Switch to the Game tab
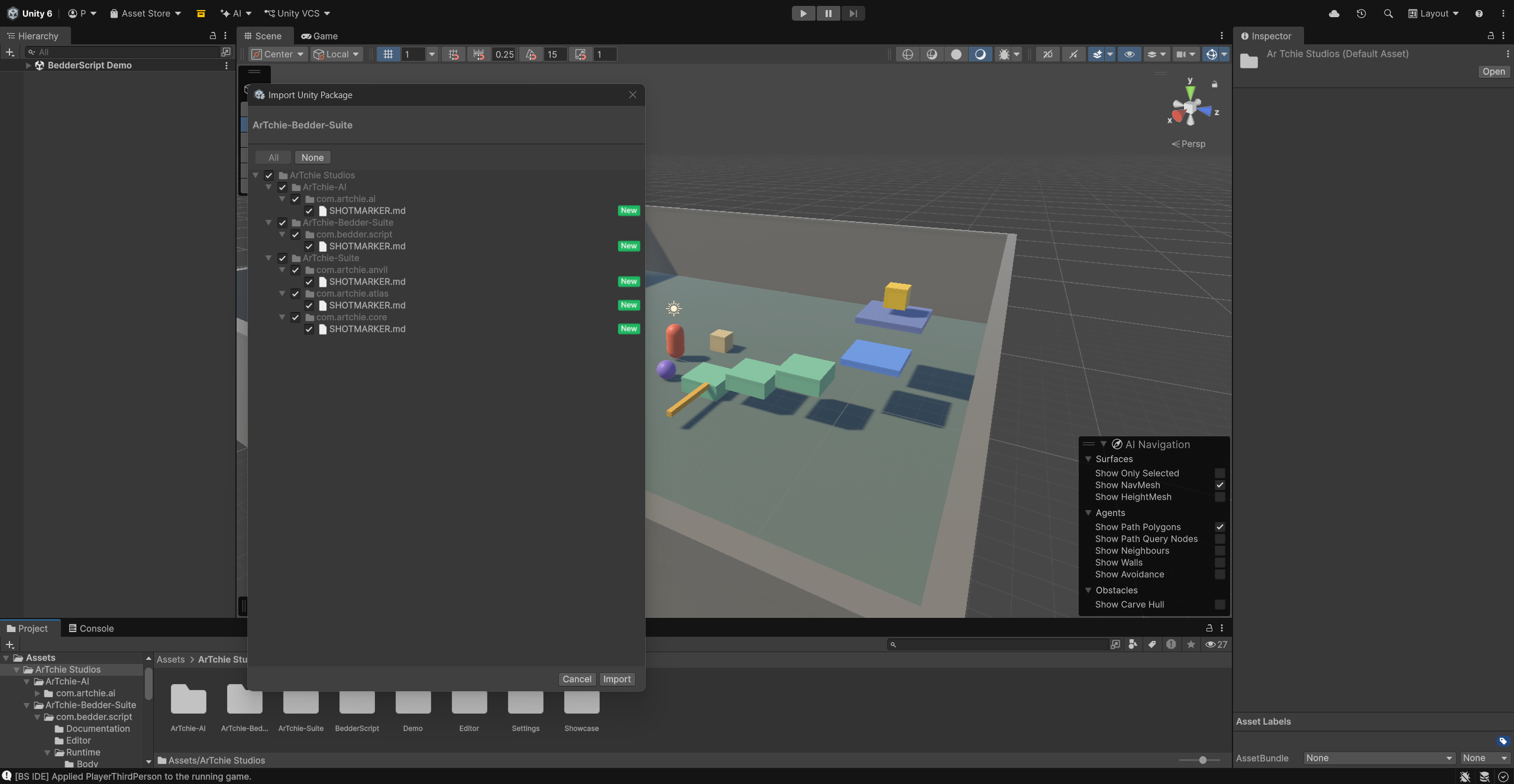 pos(319,36)
